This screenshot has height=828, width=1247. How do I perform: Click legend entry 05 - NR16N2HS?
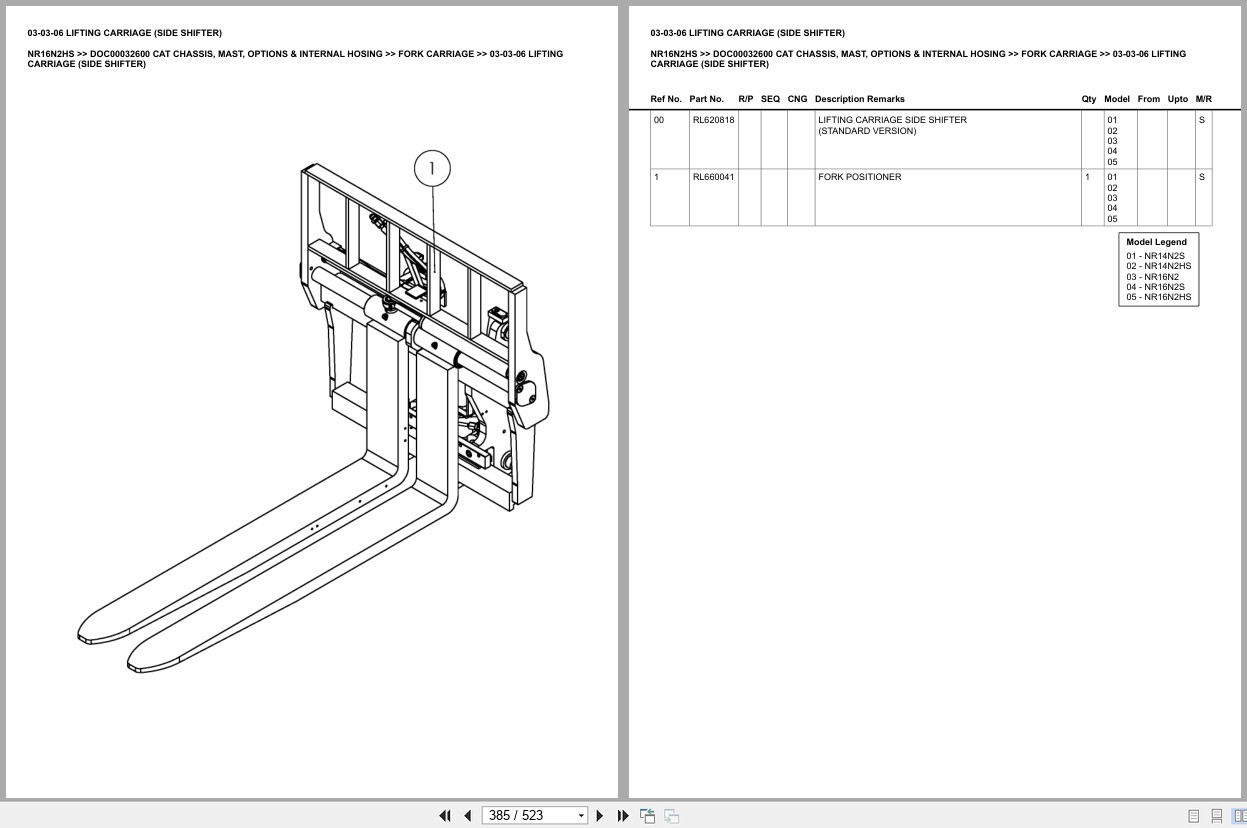(x=1159, y=297)
